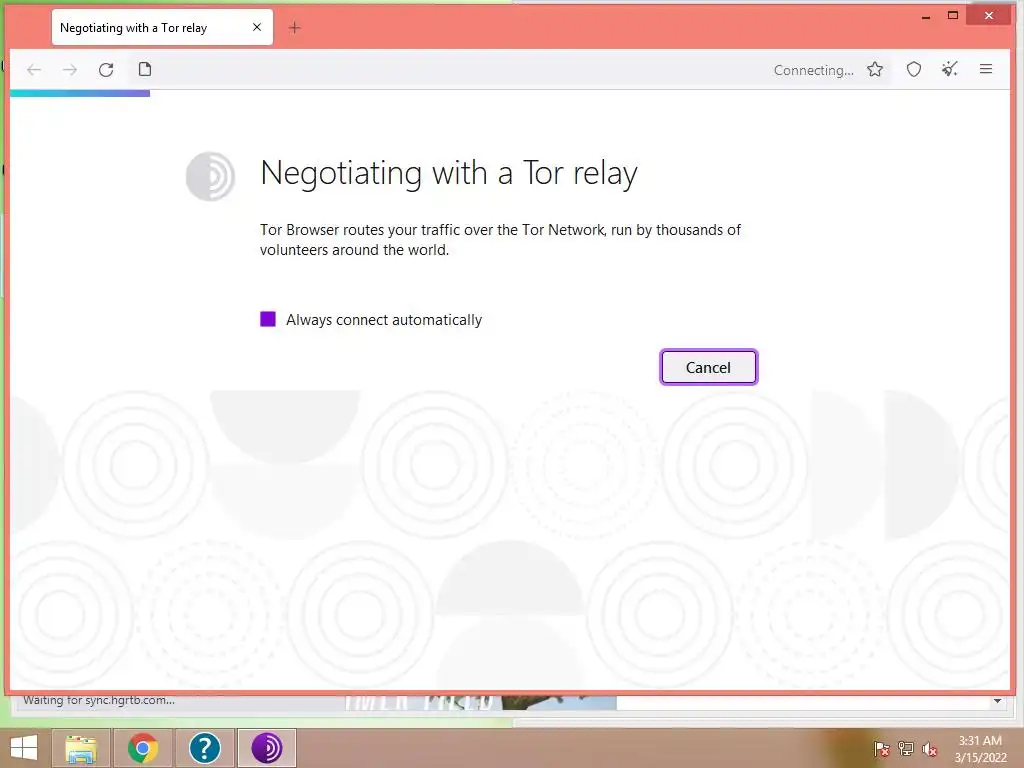Open the hamburger application menu
Screen dimensions: 1024x768
[986, 69]
